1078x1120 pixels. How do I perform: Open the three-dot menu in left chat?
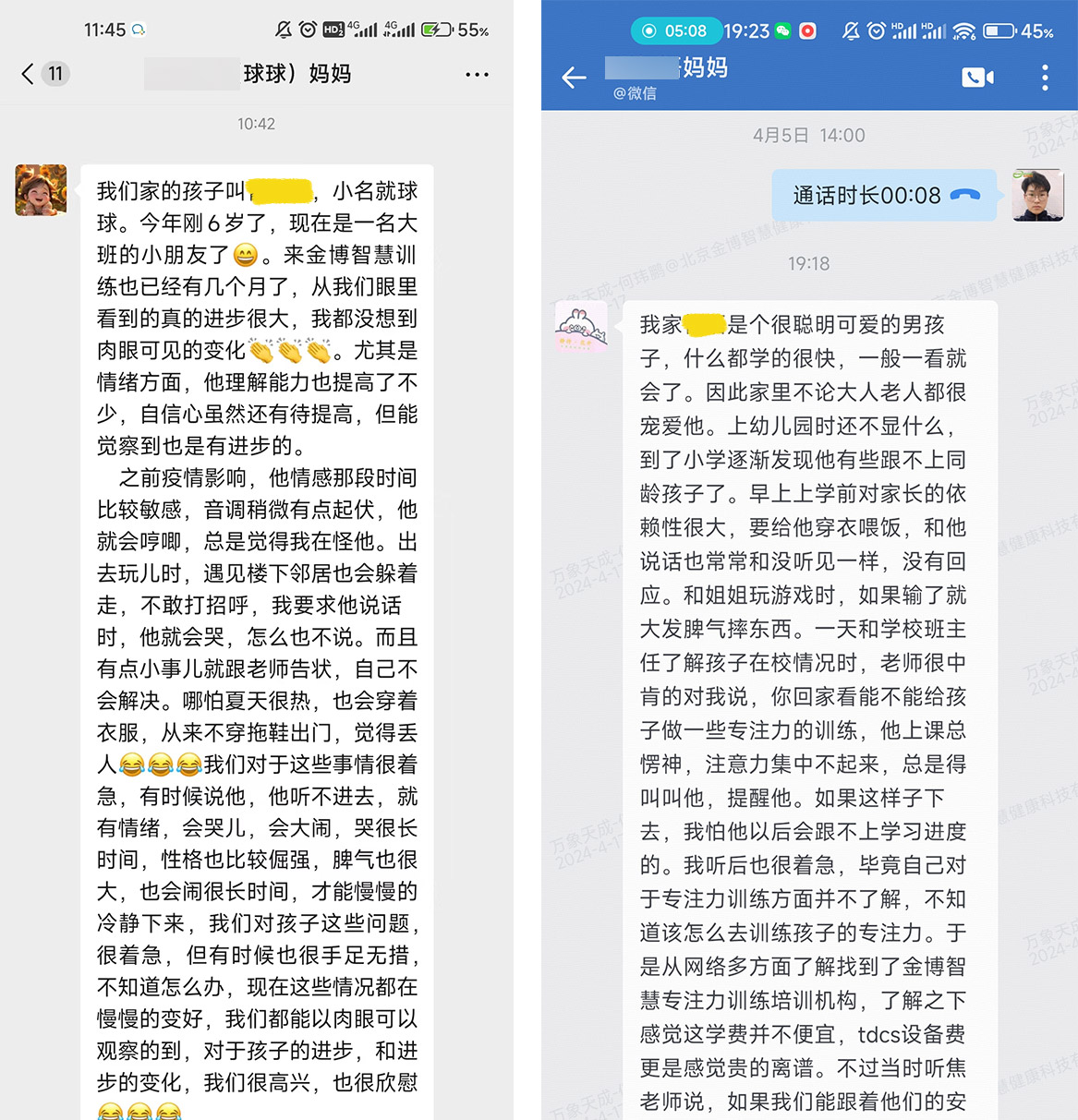point(477,74)
